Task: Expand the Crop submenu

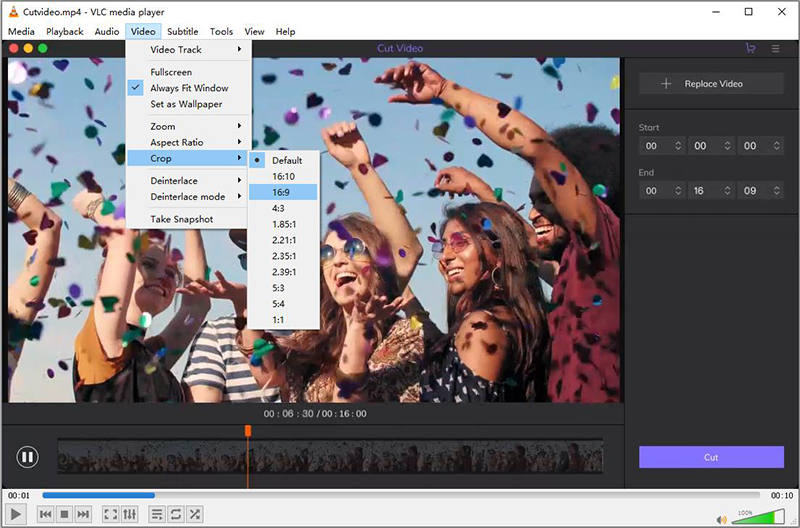Action: point(187,158)
